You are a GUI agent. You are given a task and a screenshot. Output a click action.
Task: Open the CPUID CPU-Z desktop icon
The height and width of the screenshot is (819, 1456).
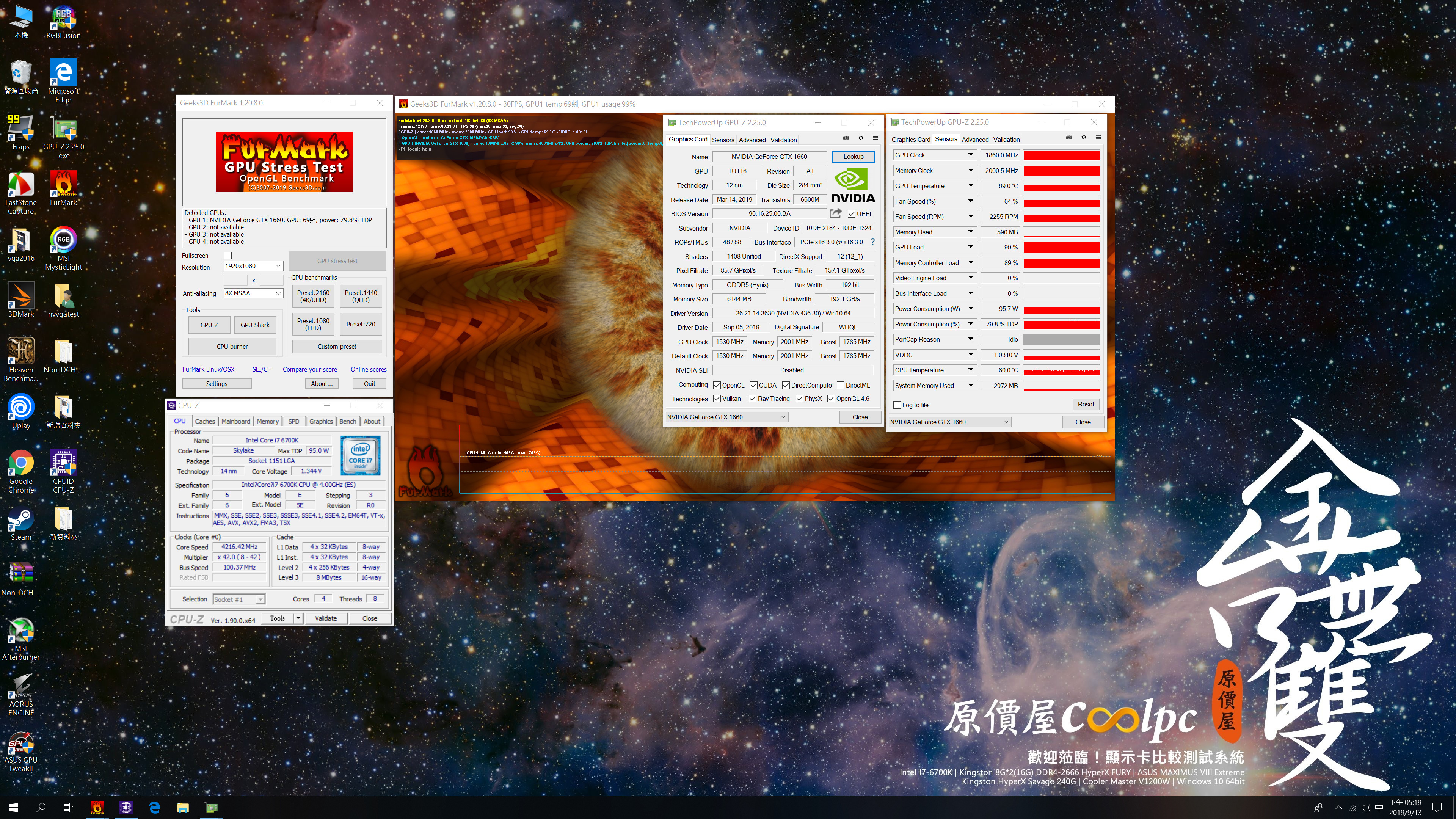coord(63,471)
